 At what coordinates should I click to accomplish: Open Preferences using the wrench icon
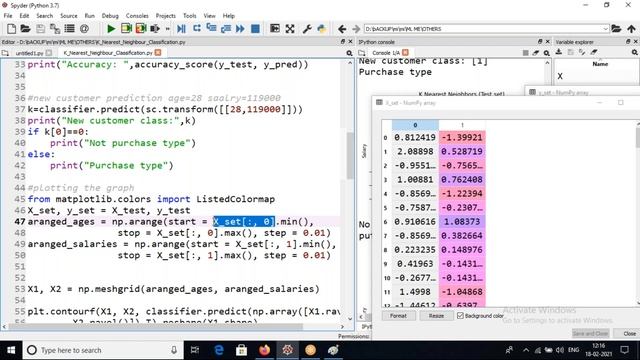click(x=307, y=29)
